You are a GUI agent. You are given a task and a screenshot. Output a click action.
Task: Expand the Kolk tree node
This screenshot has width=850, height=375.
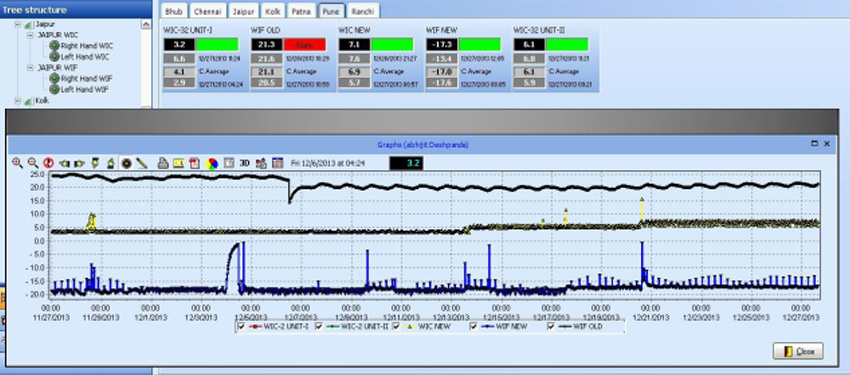tap(18, 101)
